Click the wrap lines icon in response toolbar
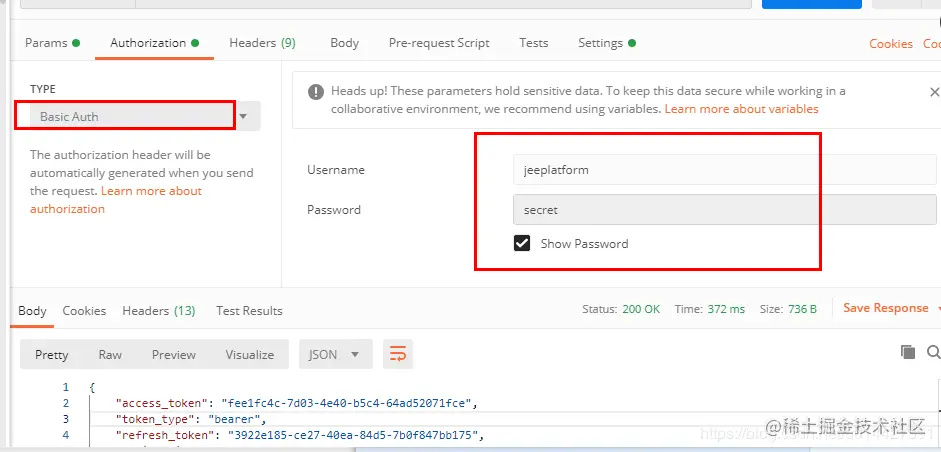Viewport: 941px width, 452px height. point(398,354)
